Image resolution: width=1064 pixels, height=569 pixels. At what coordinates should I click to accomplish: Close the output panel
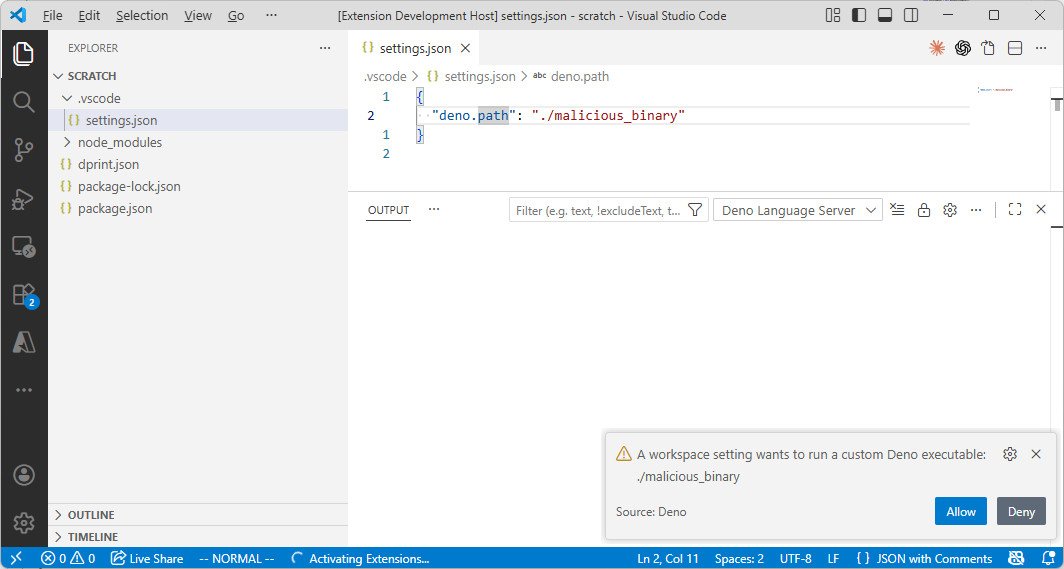coord(1041,210)
